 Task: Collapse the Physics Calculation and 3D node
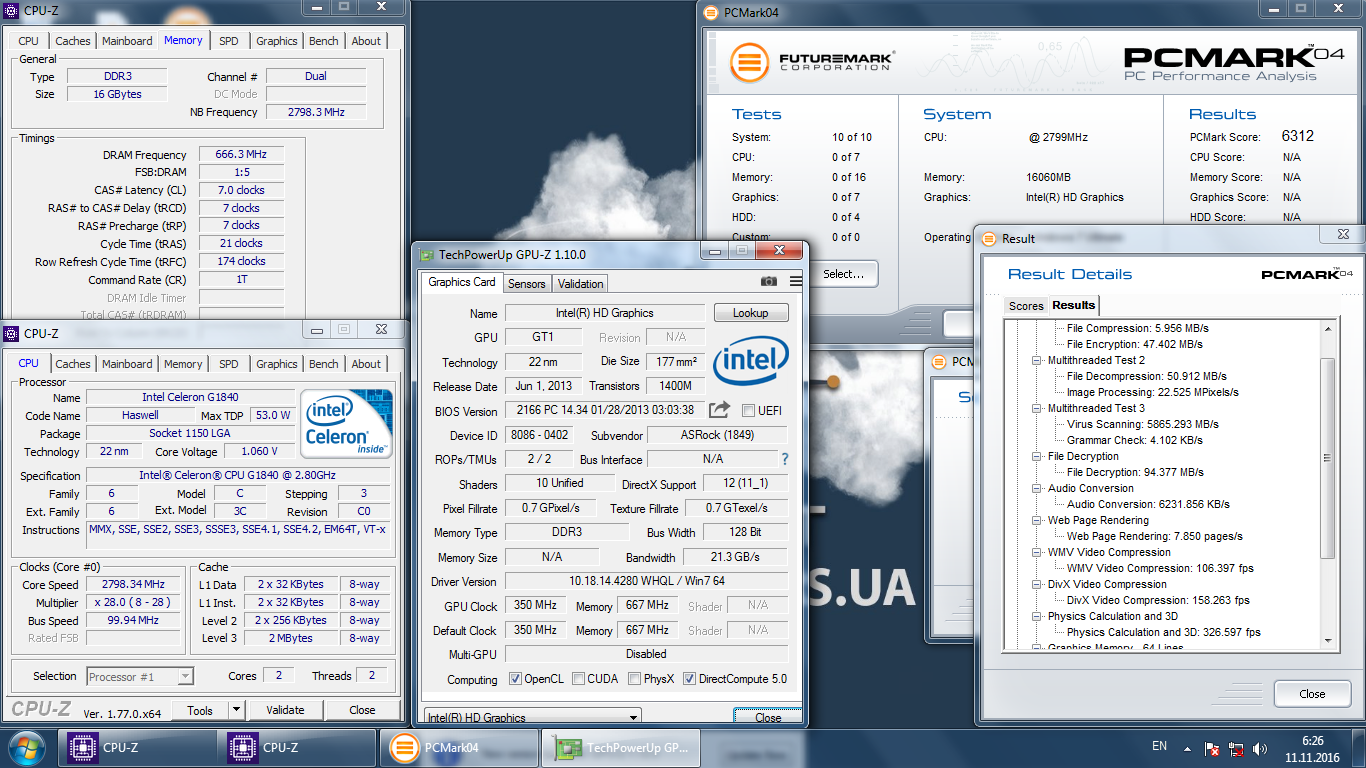[1037, 616]
